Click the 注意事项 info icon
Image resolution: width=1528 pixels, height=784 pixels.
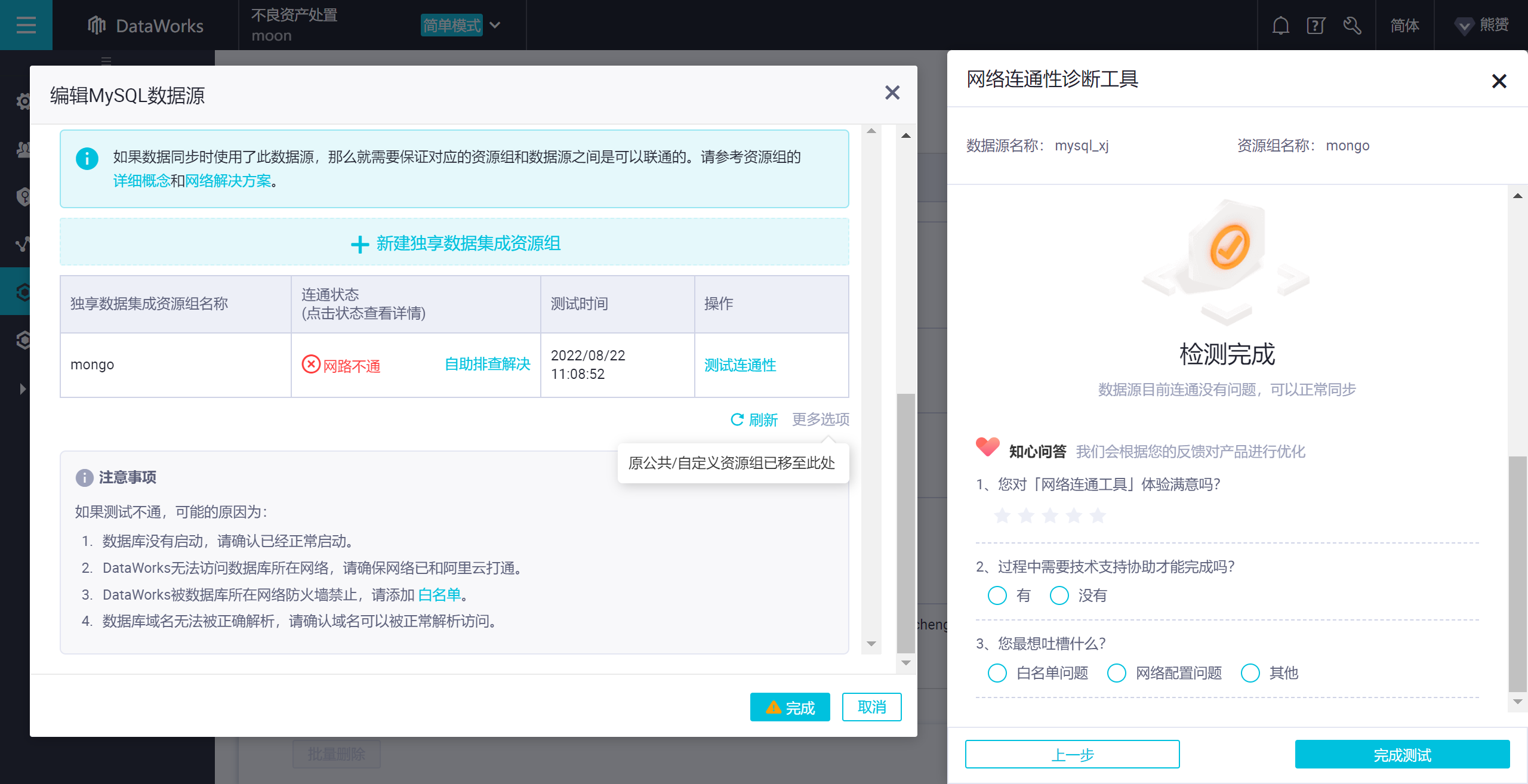point(84,477)
